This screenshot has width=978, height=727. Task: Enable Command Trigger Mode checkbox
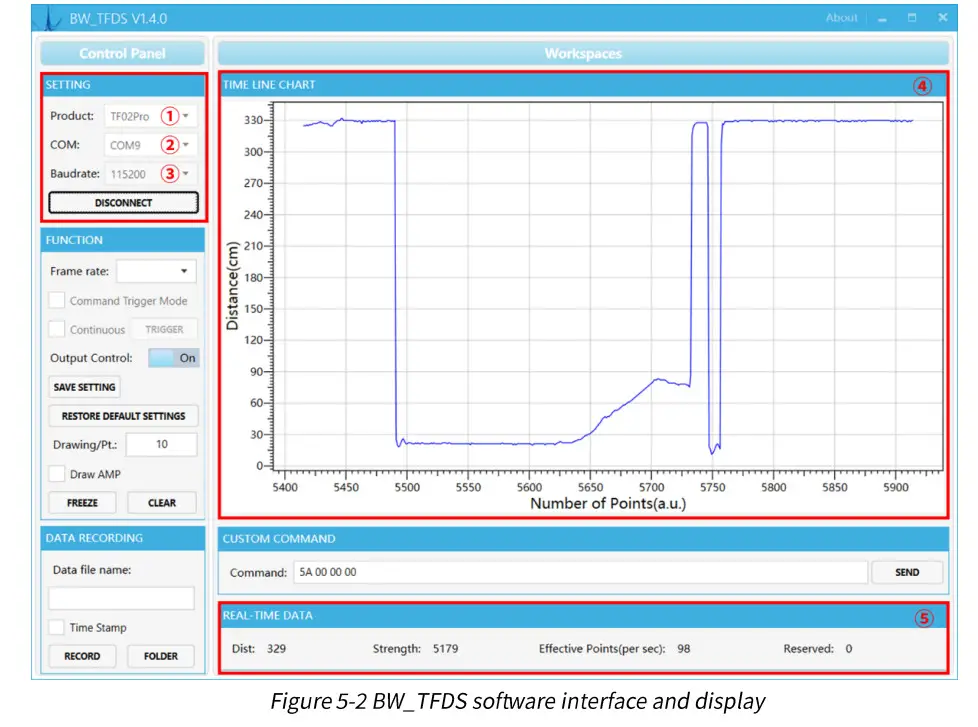58,301
